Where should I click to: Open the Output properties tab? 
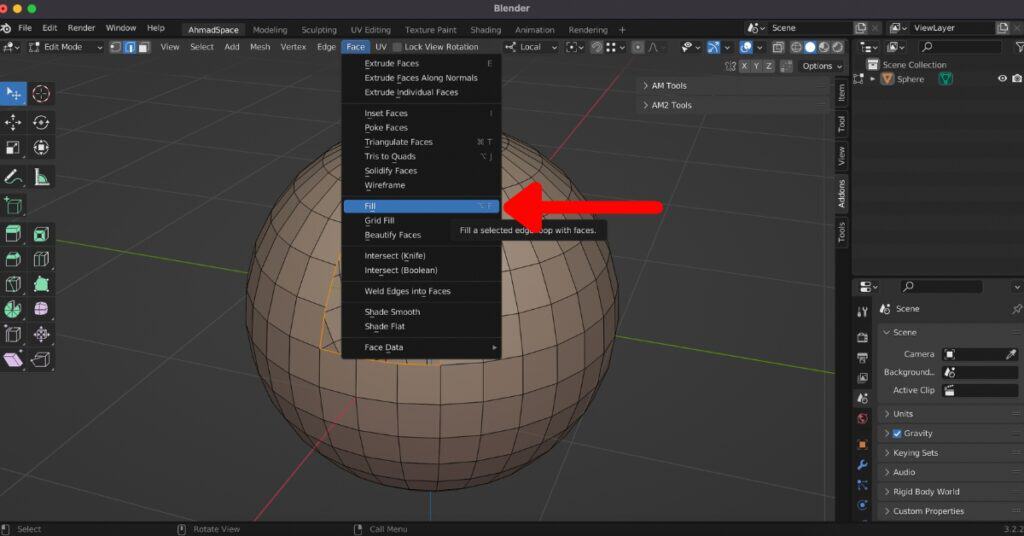(x=862, y=358)
